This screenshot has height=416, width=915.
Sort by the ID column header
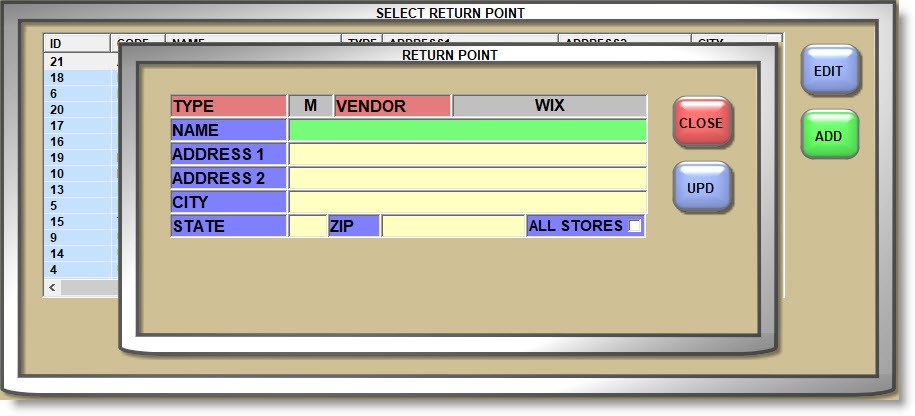[x=76, y=44]
